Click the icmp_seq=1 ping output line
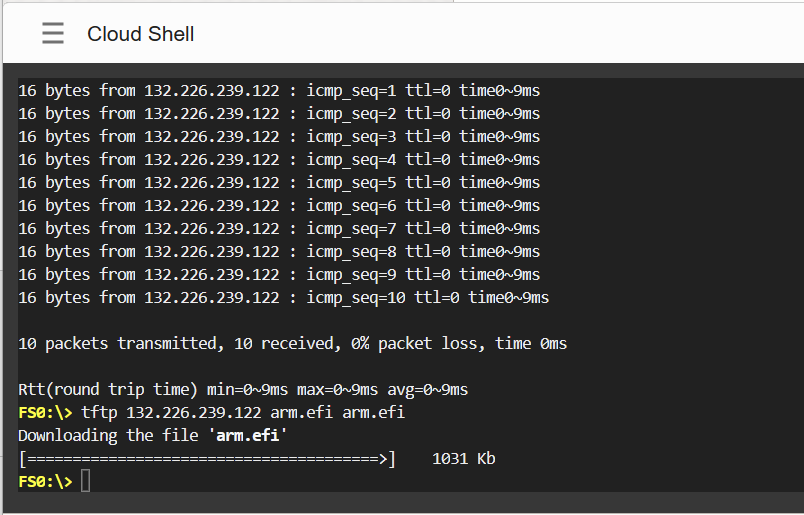The image size is (804, 515). pos(279,90)
